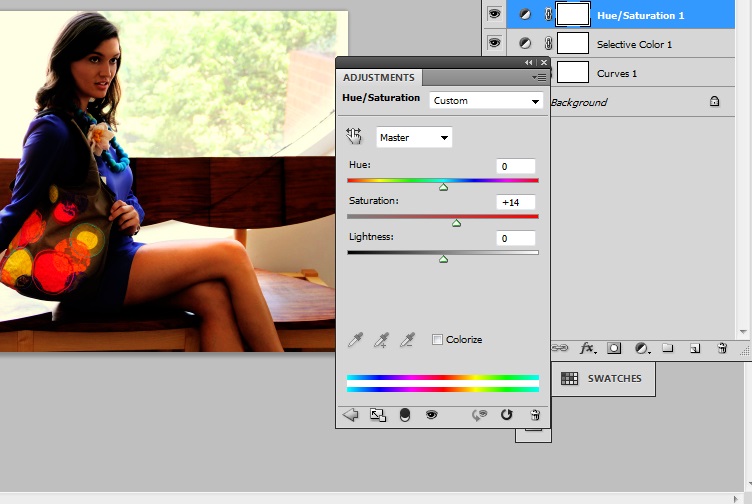The width and height of the screenshot is (752, 504).
Task: Click the Hue value input field
Action: coord(516,166)
